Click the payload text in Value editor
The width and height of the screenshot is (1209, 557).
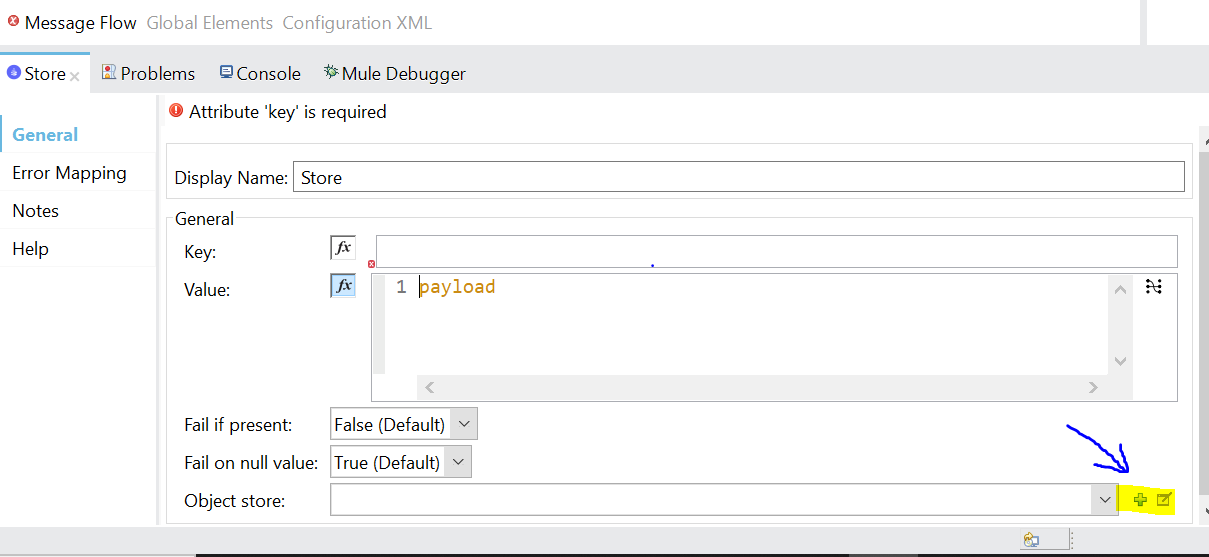pos(457,287)
